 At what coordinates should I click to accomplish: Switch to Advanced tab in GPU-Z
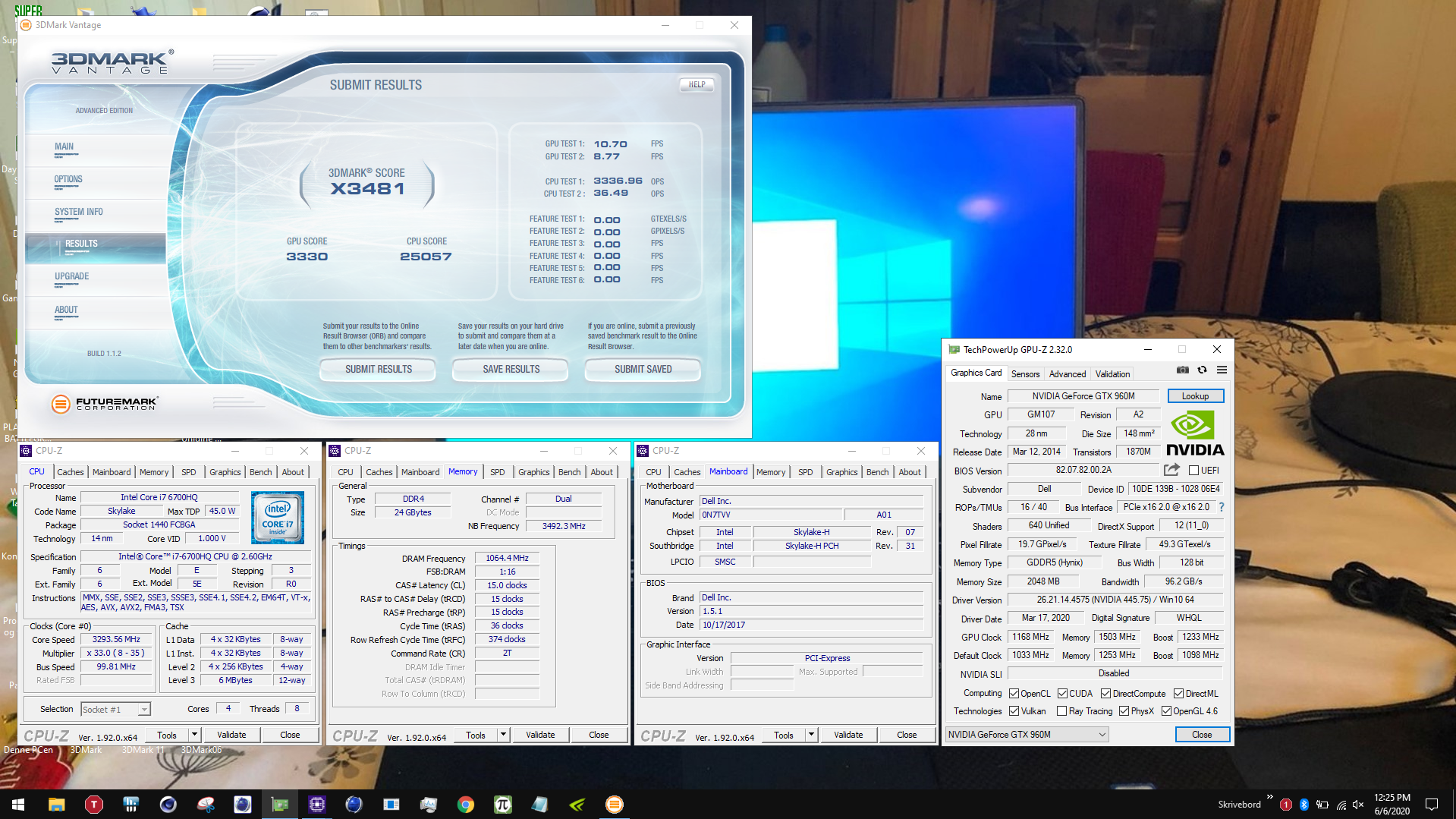point(1068,374)
